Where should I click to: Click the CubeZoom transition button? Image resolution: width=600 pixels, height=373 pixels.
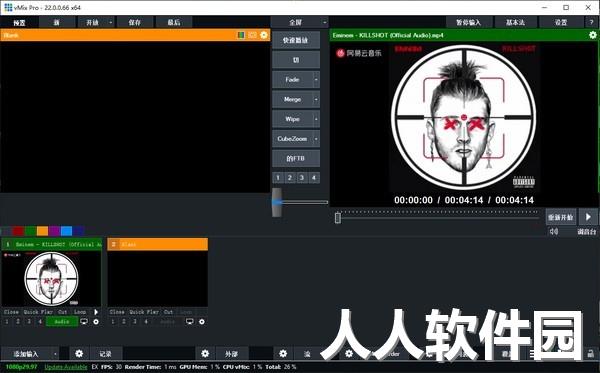tap(292, 139)
